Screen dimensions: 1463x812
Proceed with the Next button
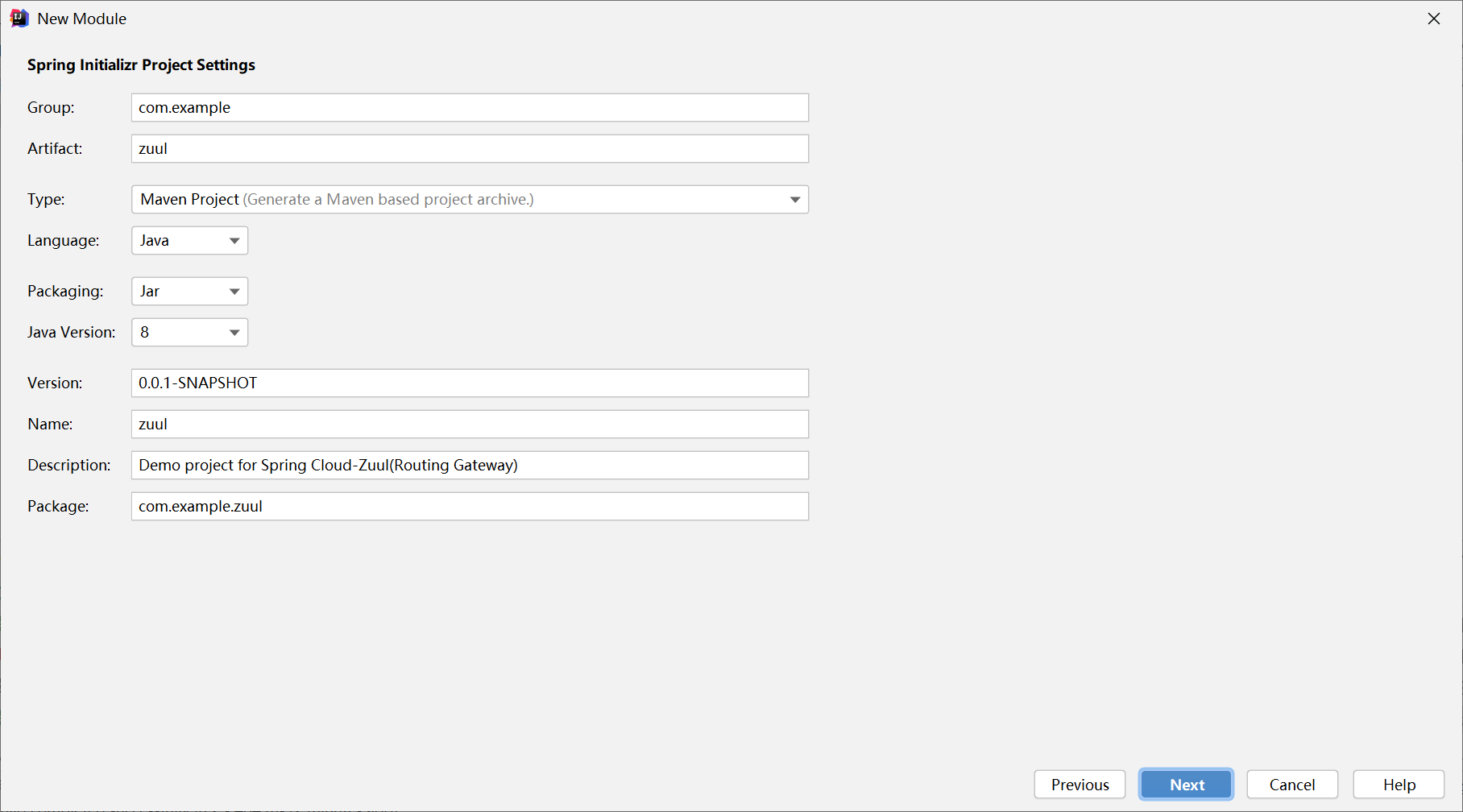(1187, 785)
